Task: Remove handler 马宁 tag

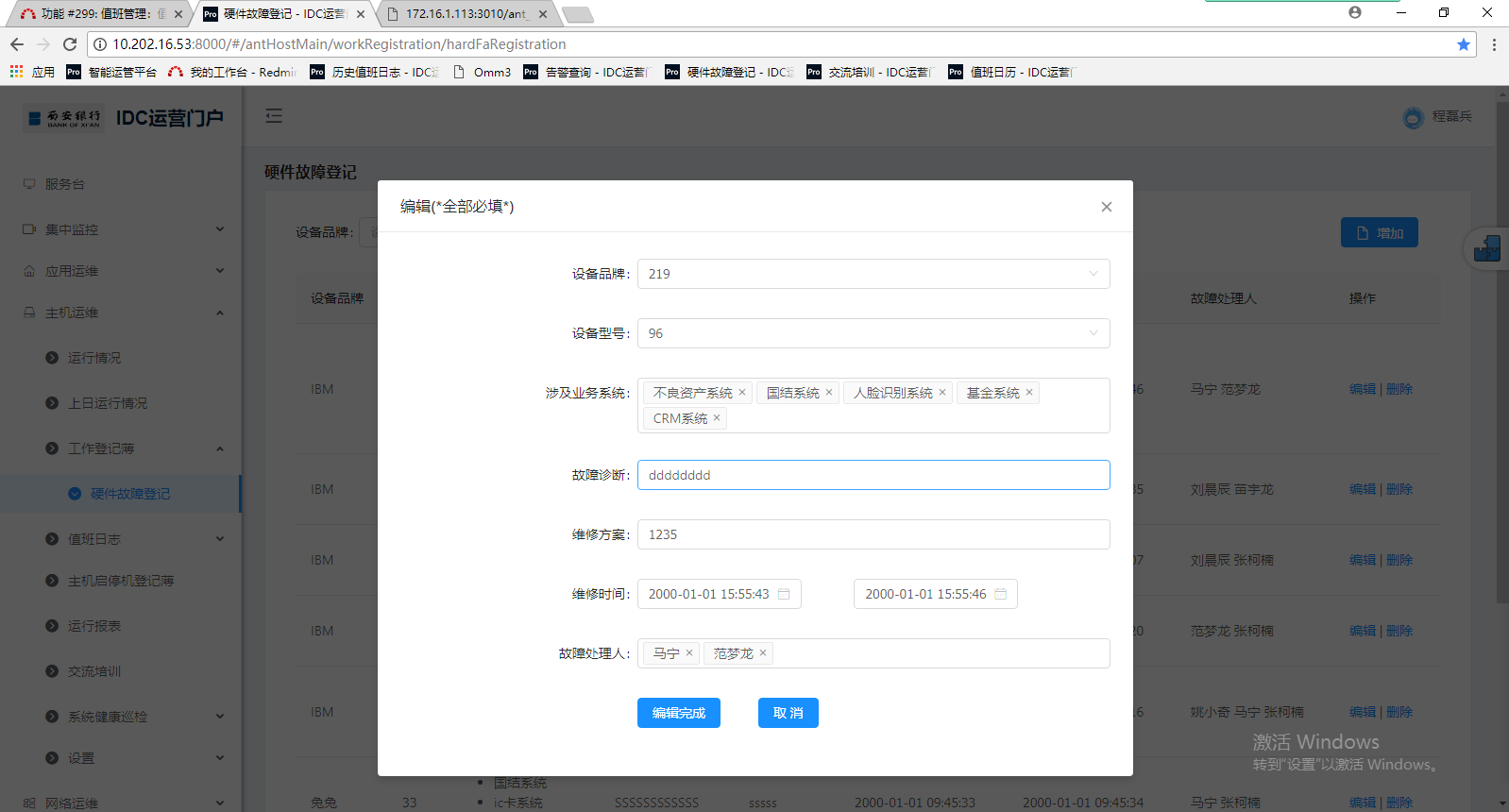Action: point(689,653)
